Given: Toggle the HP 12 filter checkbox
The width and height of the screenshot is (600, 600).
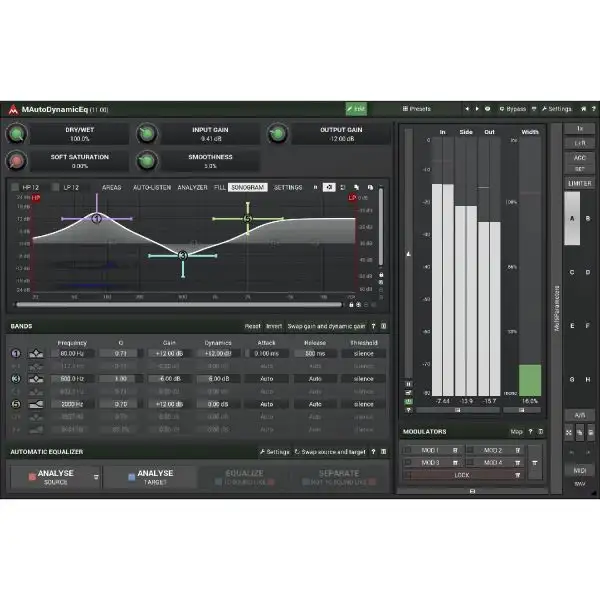Looking at the screenshot, I should pyautogui.click(x=15, y=187).
